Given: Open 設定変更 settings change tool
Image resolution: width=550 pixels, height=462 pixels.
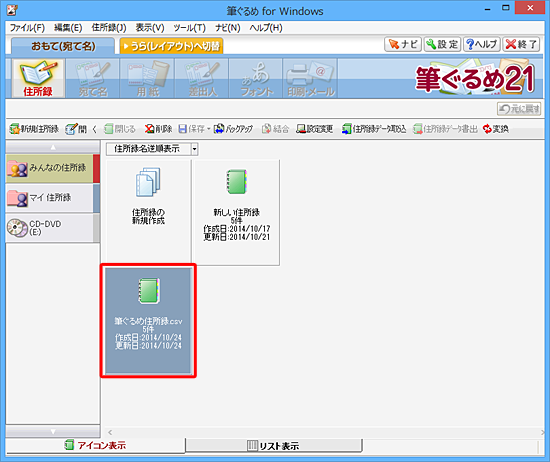Looking at the screenshot, I should [x=315, y=129].
